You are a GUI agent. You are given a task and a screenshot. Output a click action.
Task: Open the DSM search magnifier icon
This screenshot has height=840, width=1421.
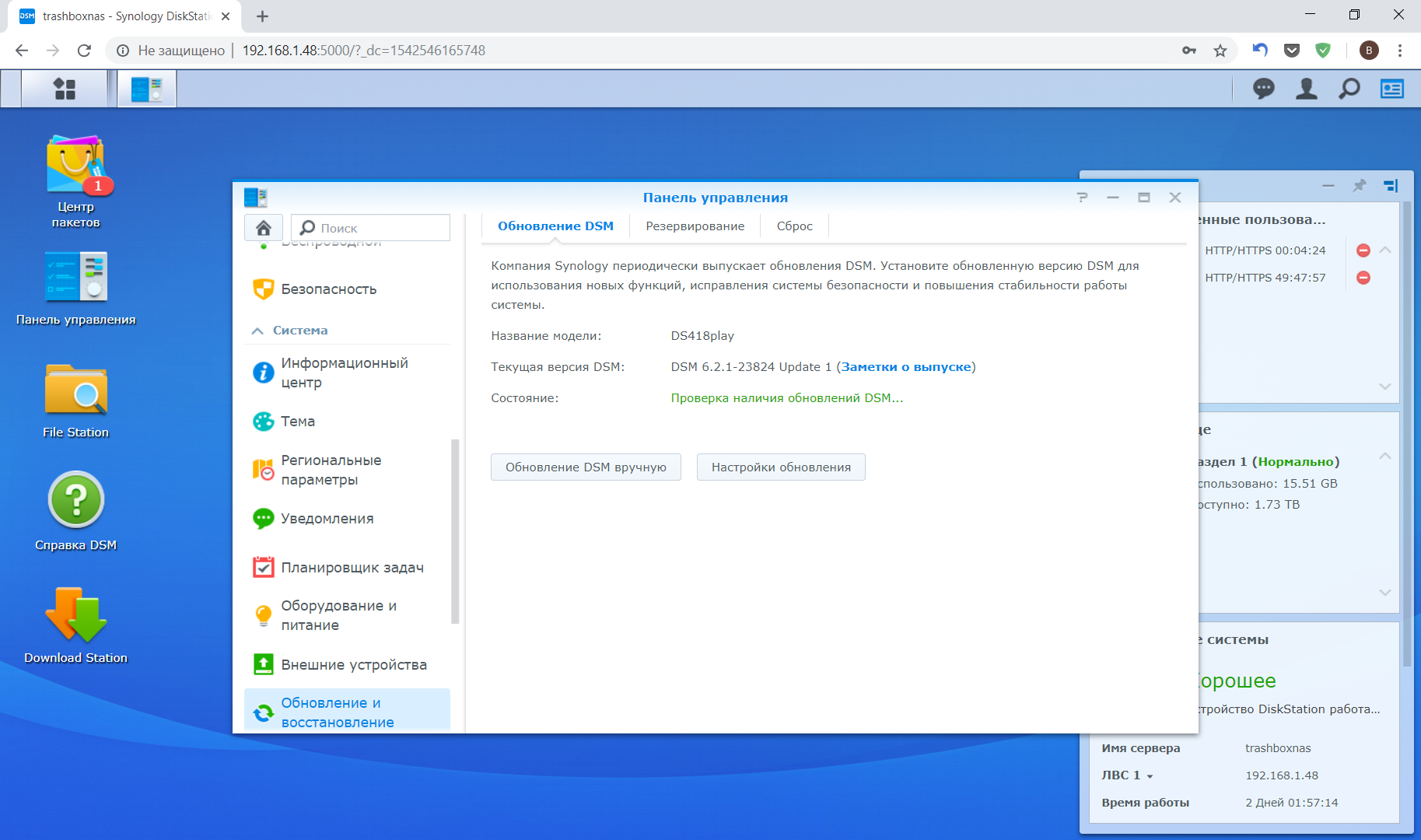(x=1349, y=89)
